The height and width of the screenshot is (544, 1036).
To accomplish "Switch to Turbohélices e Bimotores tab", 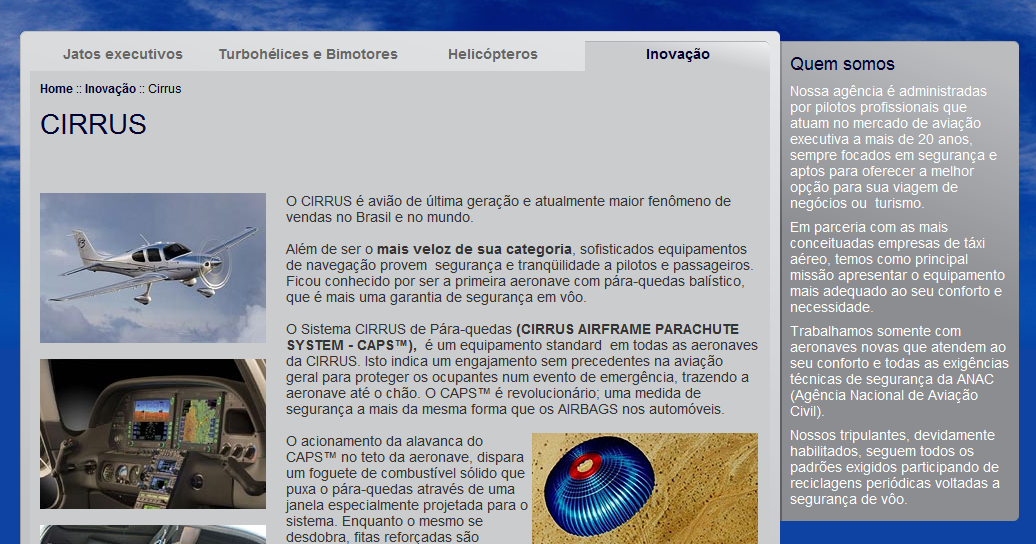I will click(308, 54).
